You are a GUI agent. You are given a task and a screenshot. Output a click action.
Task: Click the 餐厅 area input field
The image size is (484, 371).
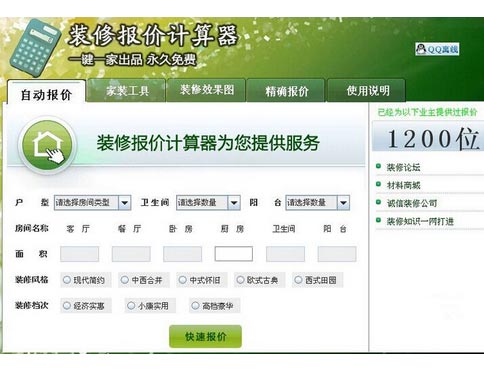pyautogui.click(x=131, y=254)
